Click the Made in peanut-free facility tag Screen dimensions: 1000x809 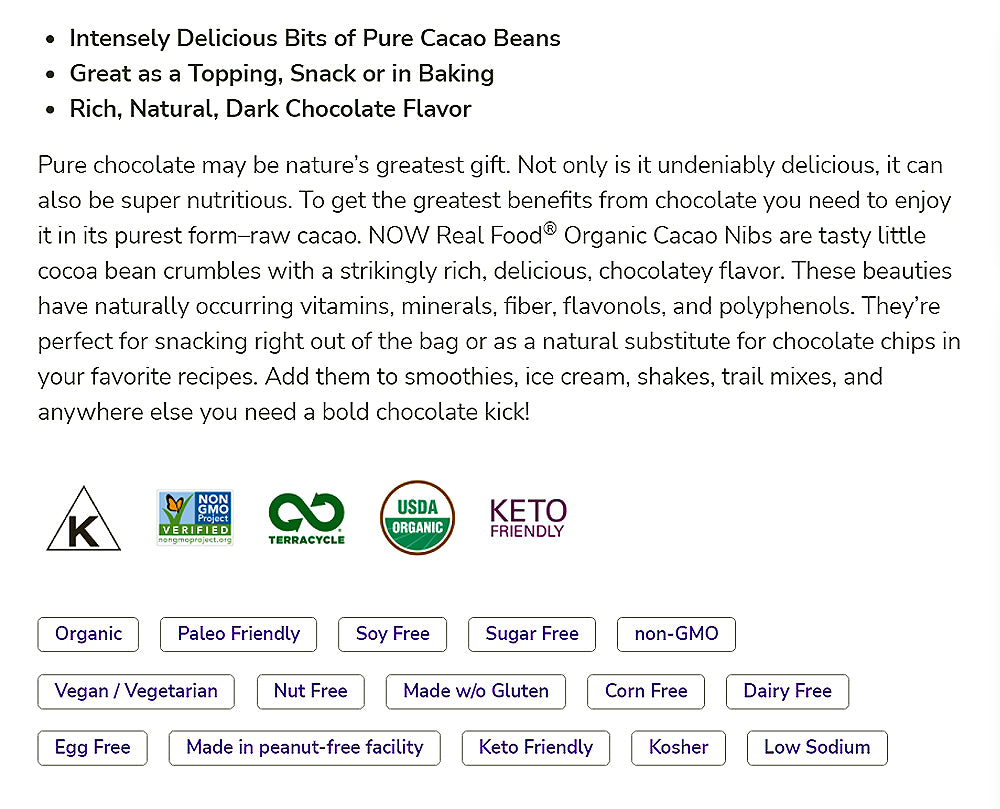(x=305, y=747)
